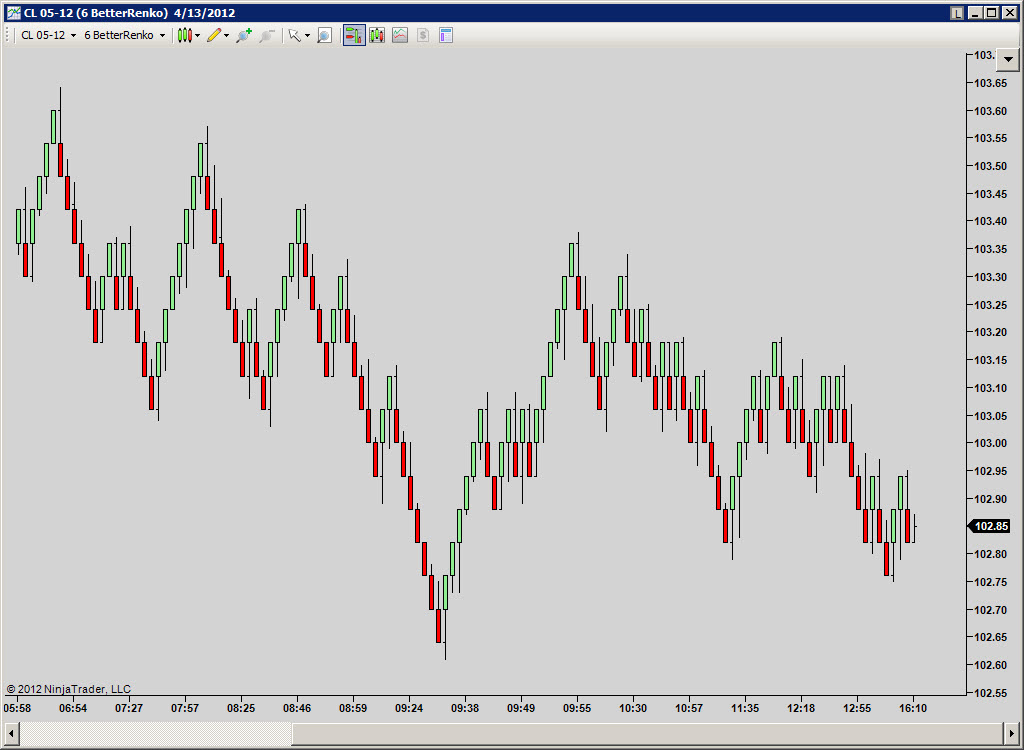1024x750 pixels.
Task: Click the zoom in magnifier icon
Action: [244, 35]
